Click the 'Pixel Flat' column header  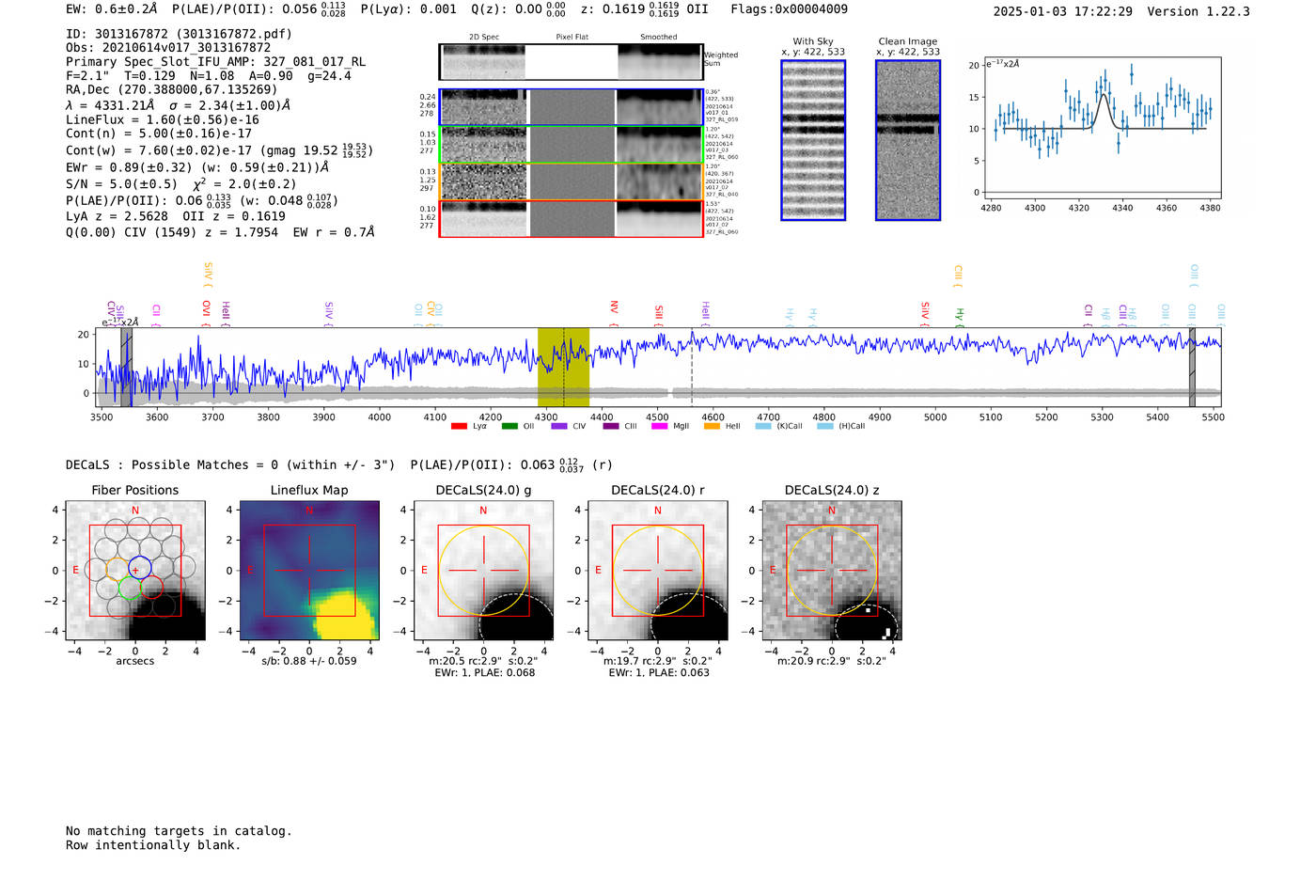pos(572,37)
